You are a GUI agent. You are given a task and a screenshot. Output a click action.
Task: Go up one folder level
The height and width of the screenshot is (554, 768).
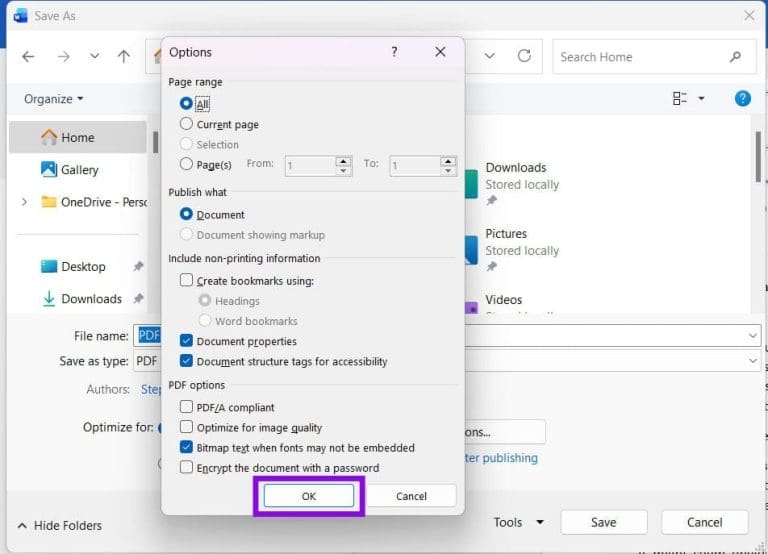coord(123,56)
